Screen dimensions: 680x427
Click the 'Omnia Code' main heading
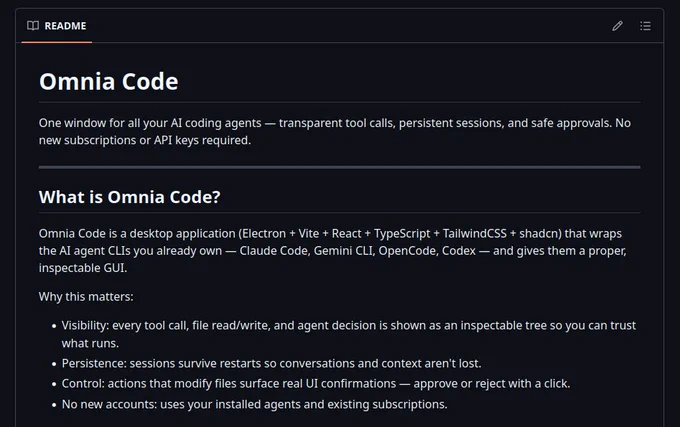tap(109, 81)
